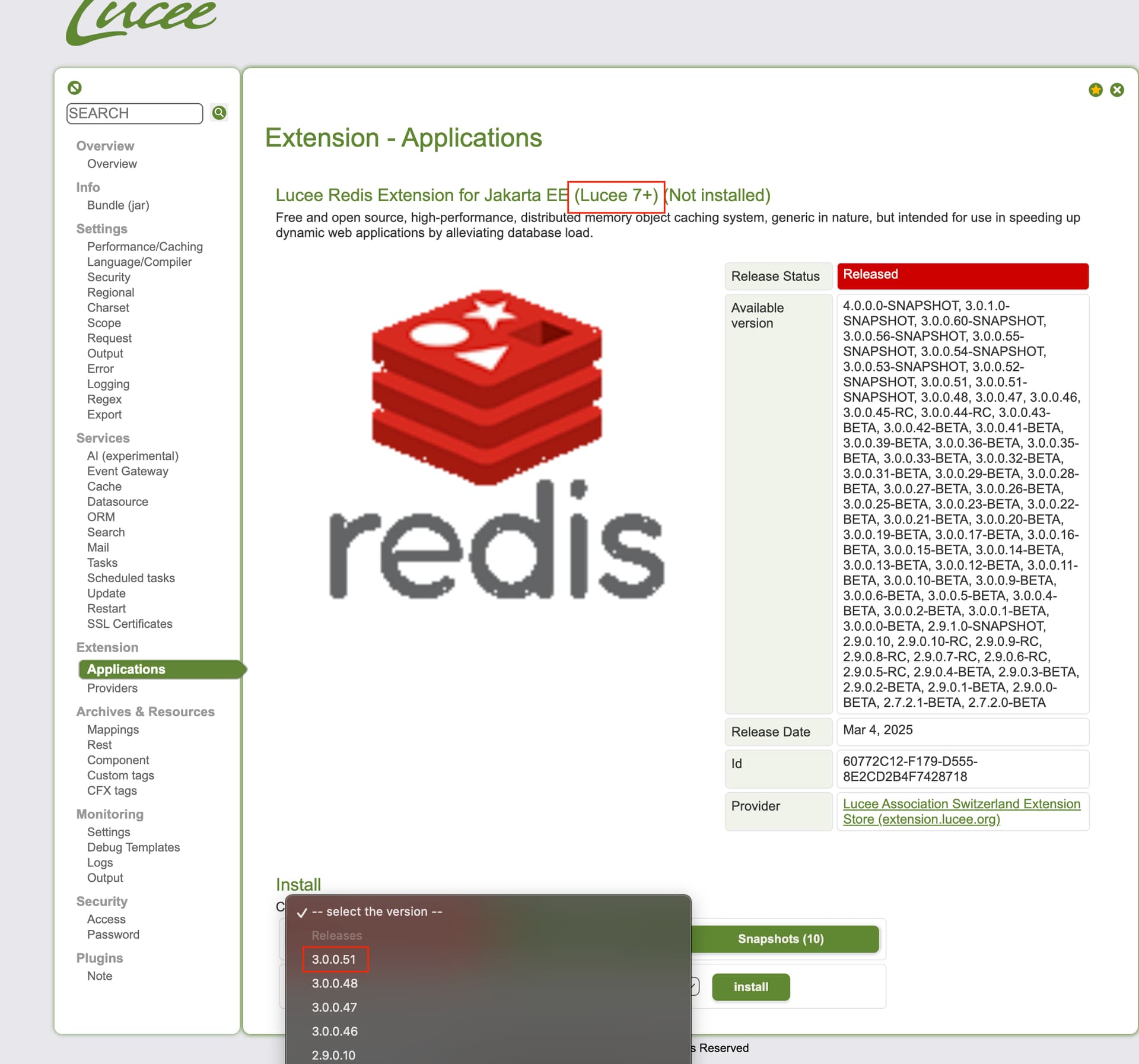Viewport: 1139px width, 1064px height.
Task: Pick release 2.9.0.10 from the version list
Action: [x=334, y=1055]
